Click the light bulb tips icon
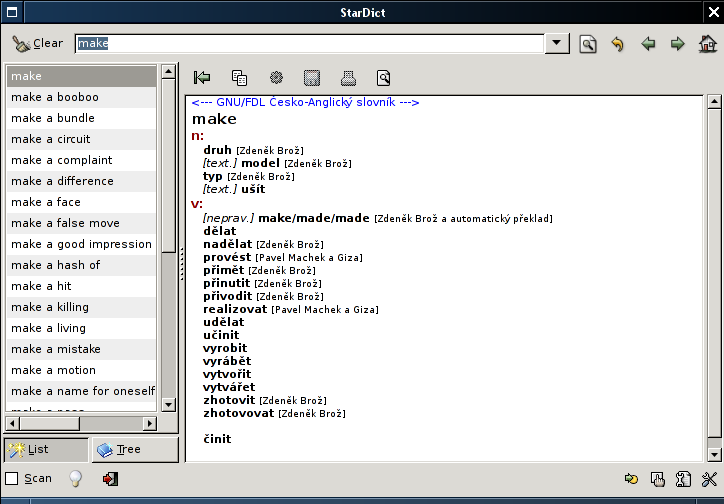 [76, 479]
